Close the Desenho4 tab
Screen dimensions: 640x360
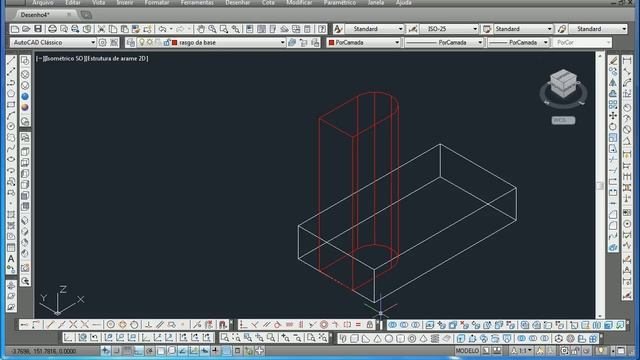tap(69, 14)
